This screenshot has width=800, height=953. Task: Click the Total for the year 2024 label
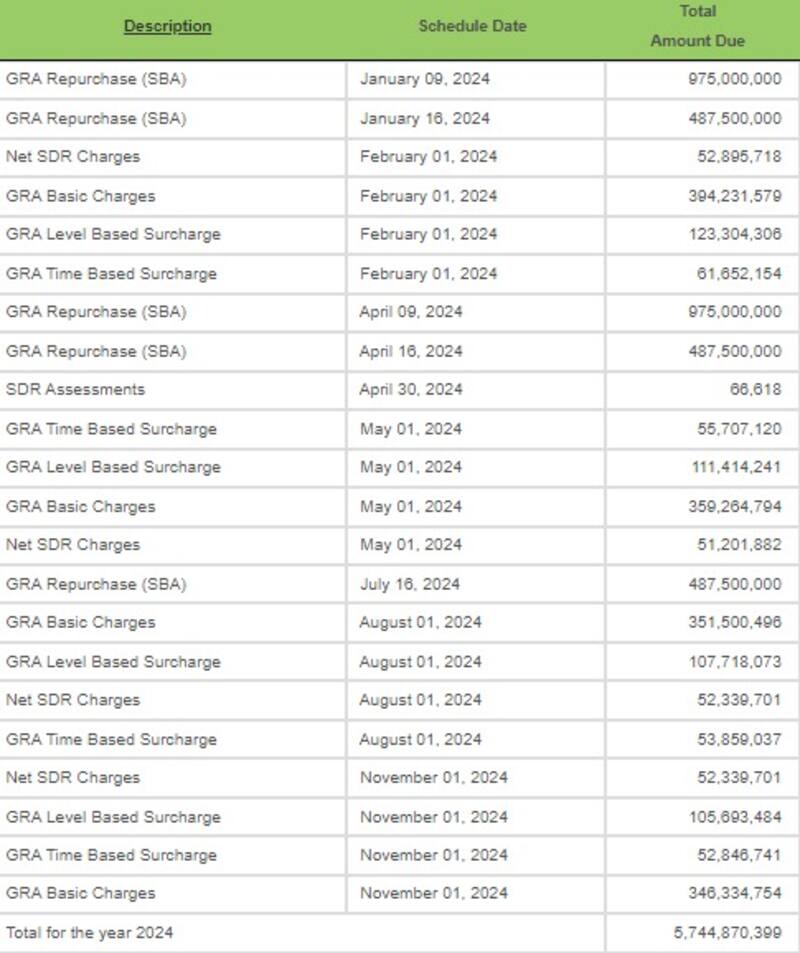[89, 932]
